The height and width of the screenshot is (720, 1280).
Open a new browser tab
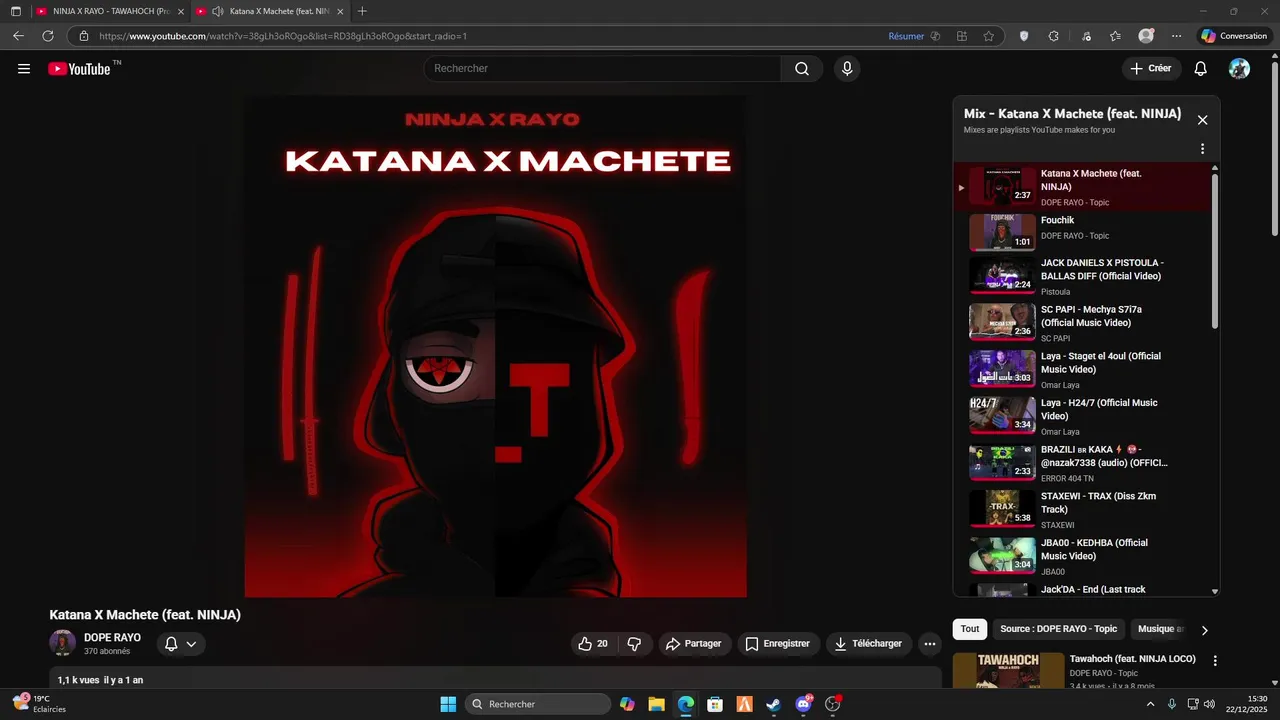tap(362, 11)
